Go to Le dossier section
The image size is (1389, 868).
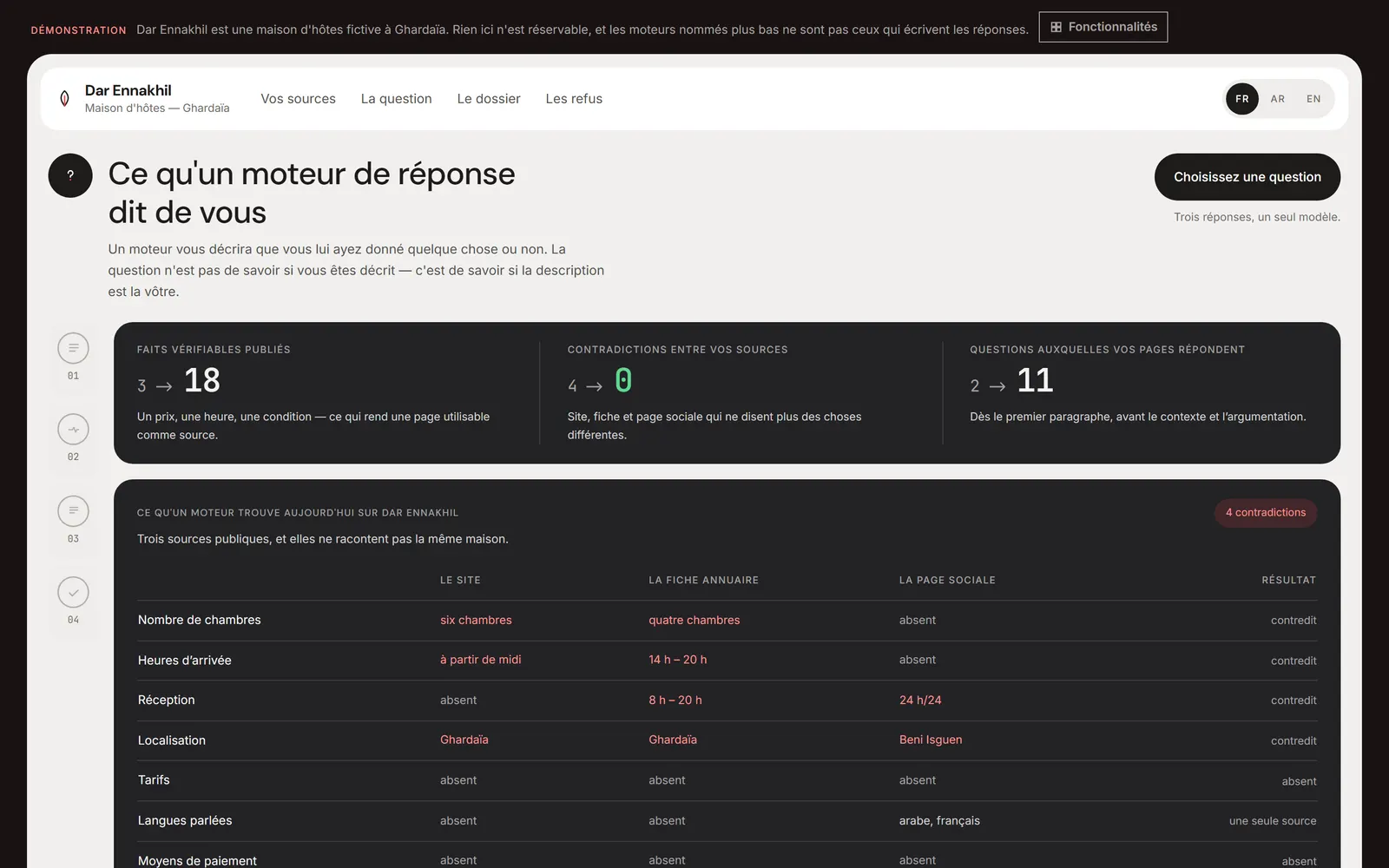[x=489, y=99]
